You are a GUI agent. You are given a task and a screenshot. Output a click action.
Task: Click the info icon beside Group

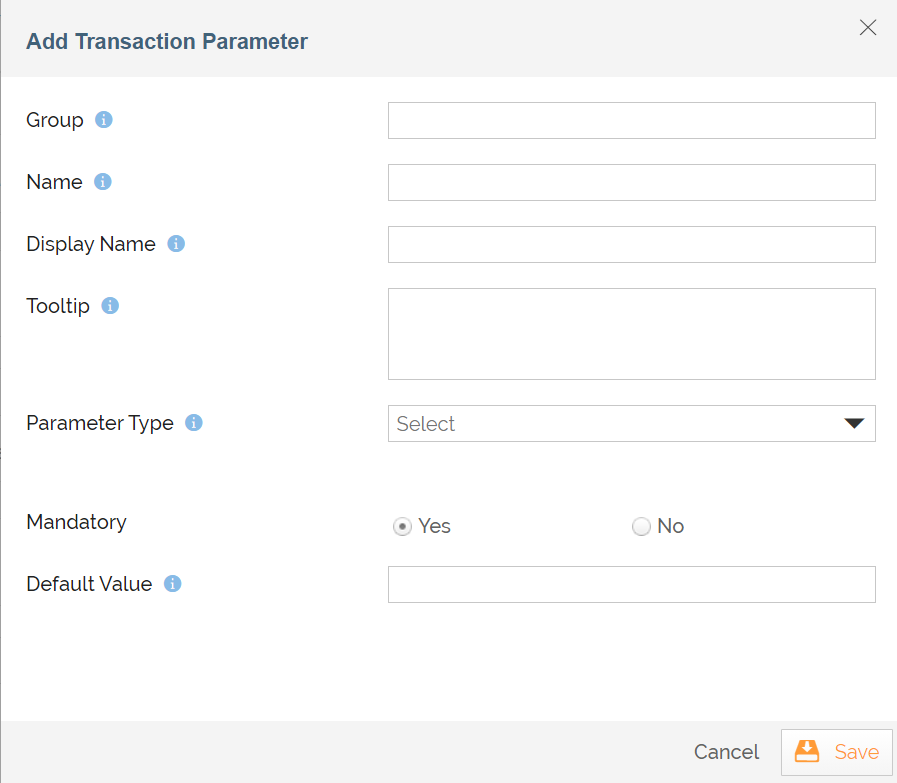click(x=104, y=120)
